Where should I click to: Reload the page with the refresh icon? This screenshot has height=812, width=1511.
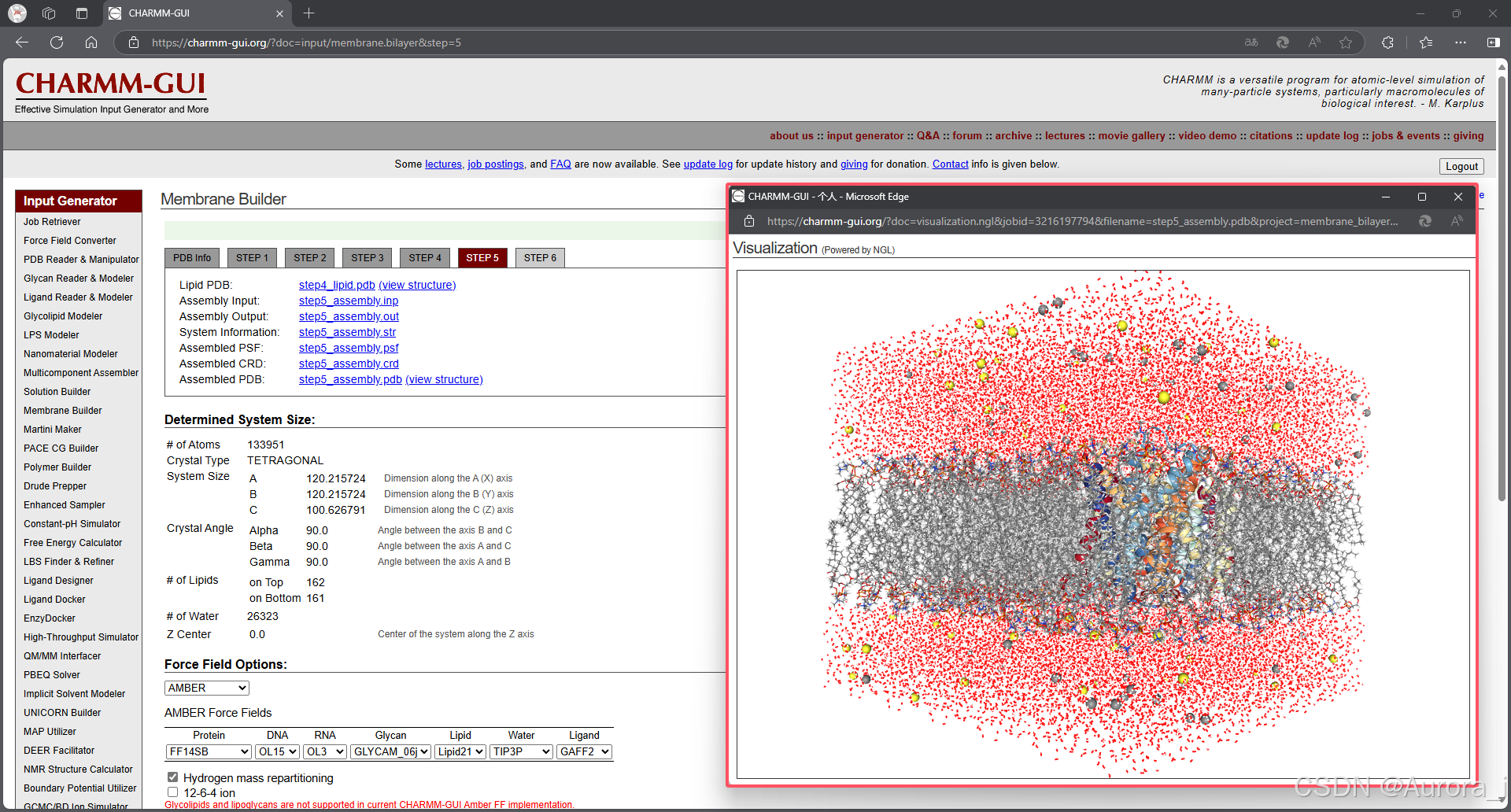(x=57, y=42)
